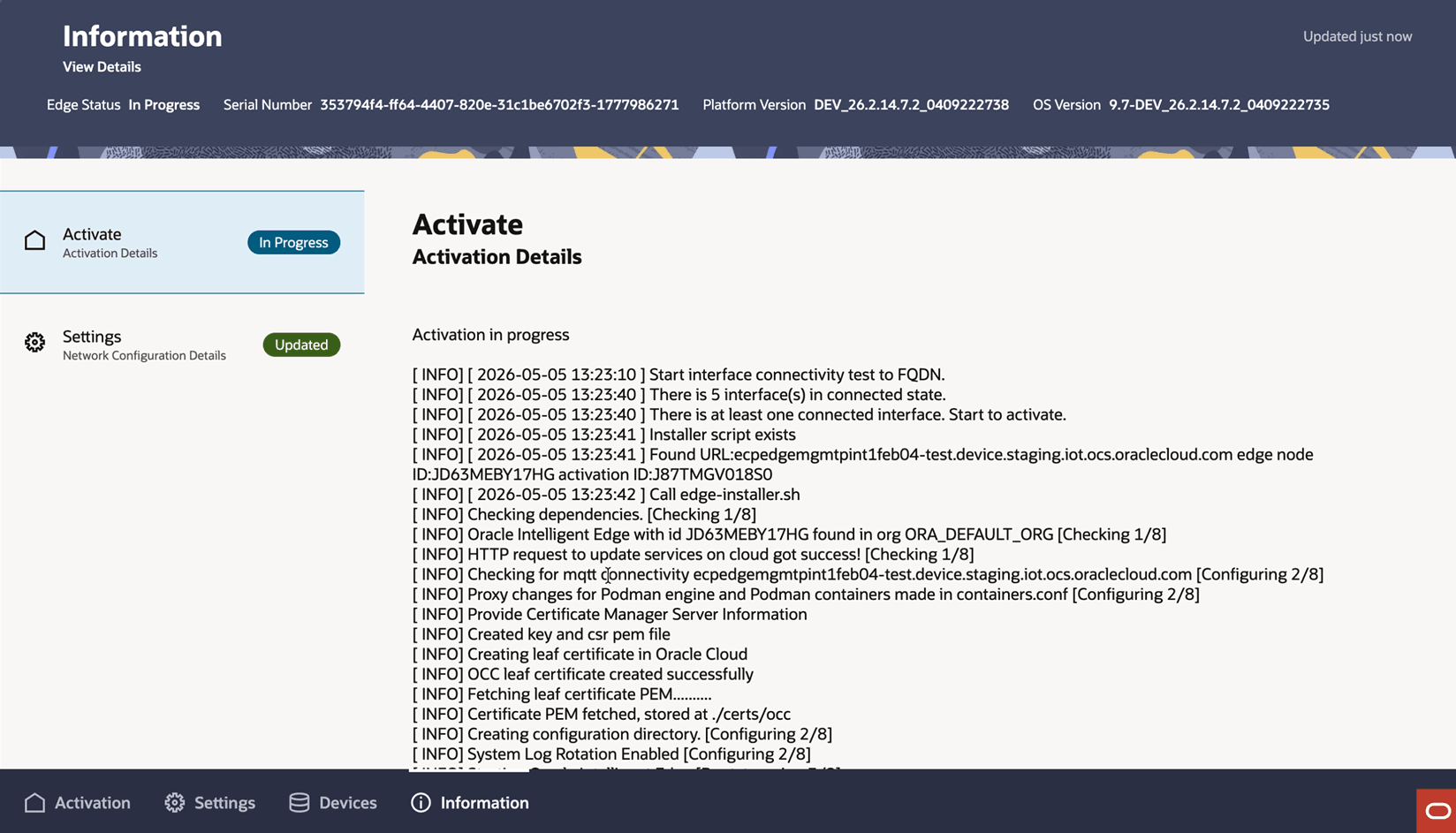Viewport: 1456px width, 833px height.
Task: Click the Devices database icon in bottom bar
Action: pos(300,802)
